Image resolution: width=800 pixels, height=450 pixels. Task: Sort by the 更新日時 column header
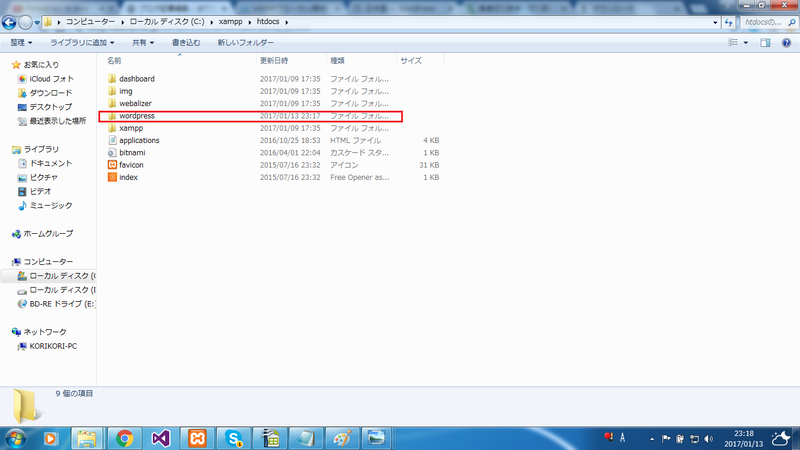(x=274, y=60)
